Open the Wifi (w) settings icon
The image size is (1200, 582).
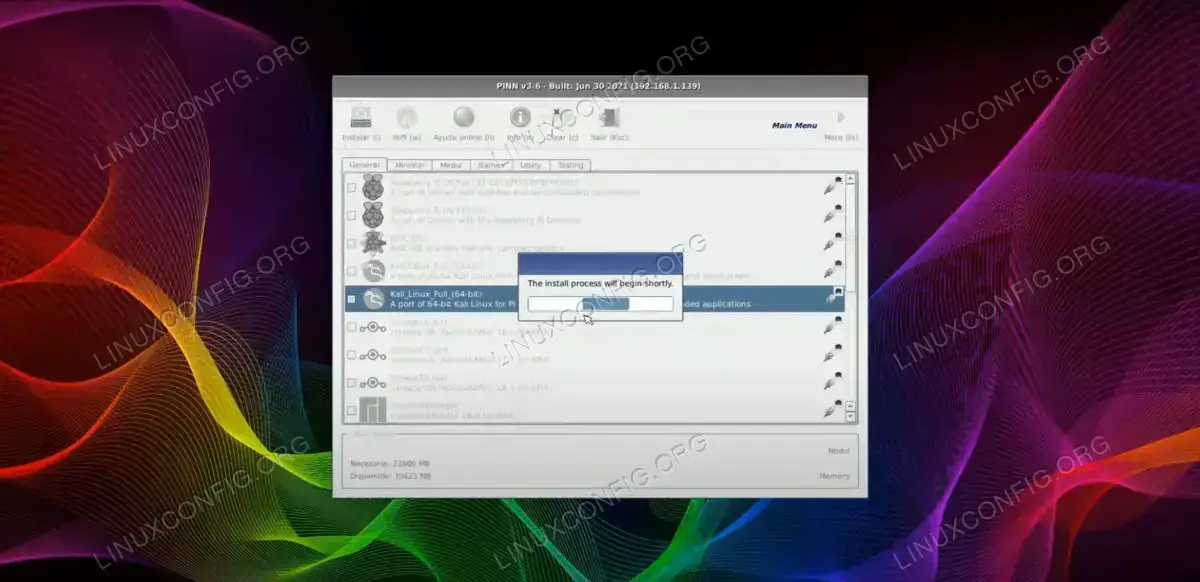tap(407, 118)
